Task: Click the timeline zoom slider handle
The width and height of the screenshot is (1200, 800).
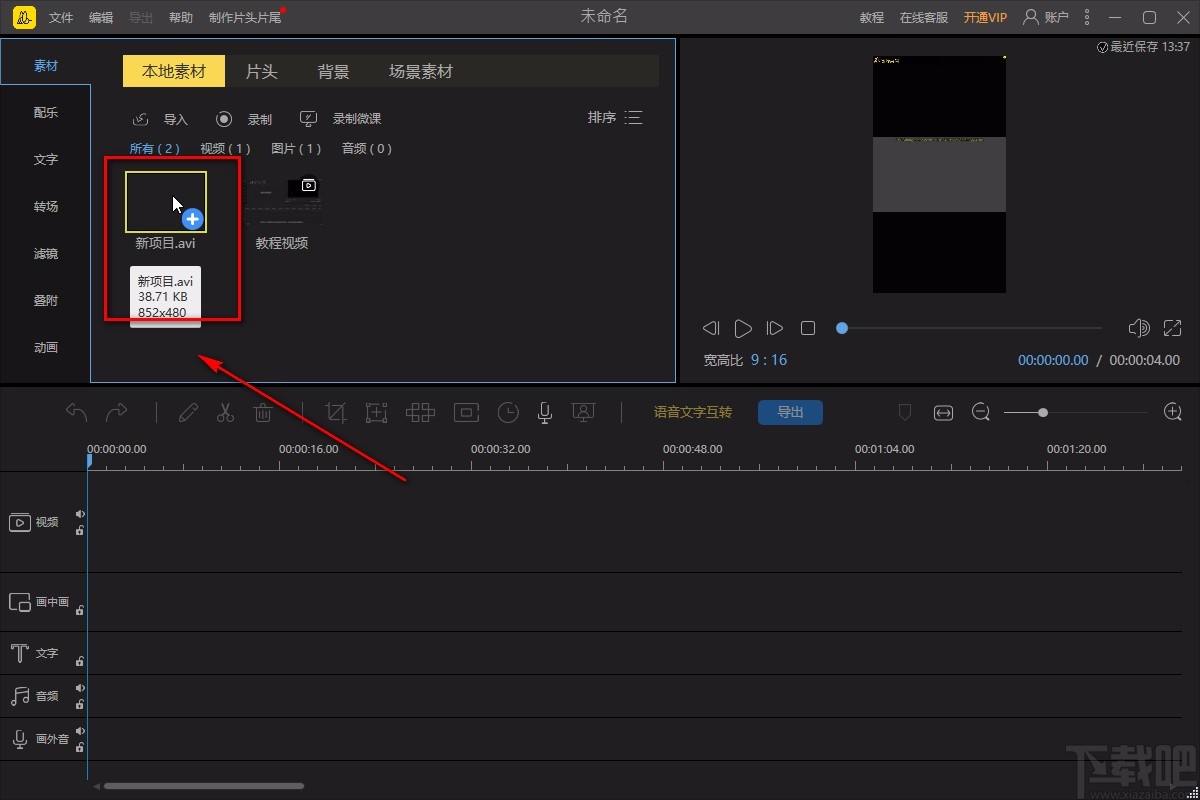Action: click(x=1043, y=412)
